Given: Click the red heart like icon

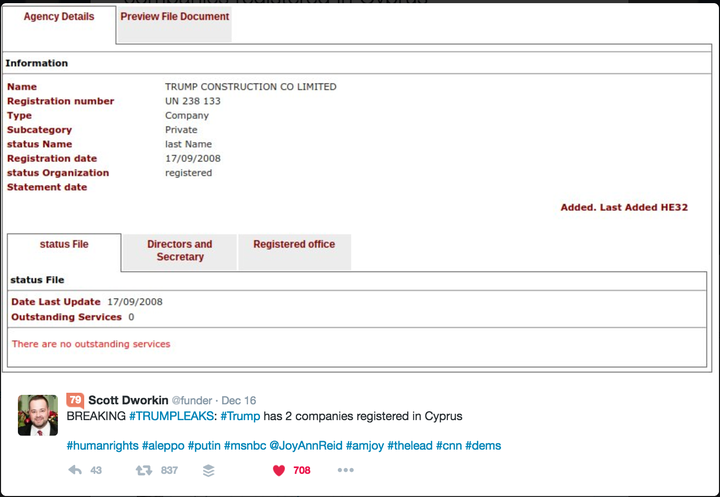Looking at the screenshot, I should (x=279, y=470).
